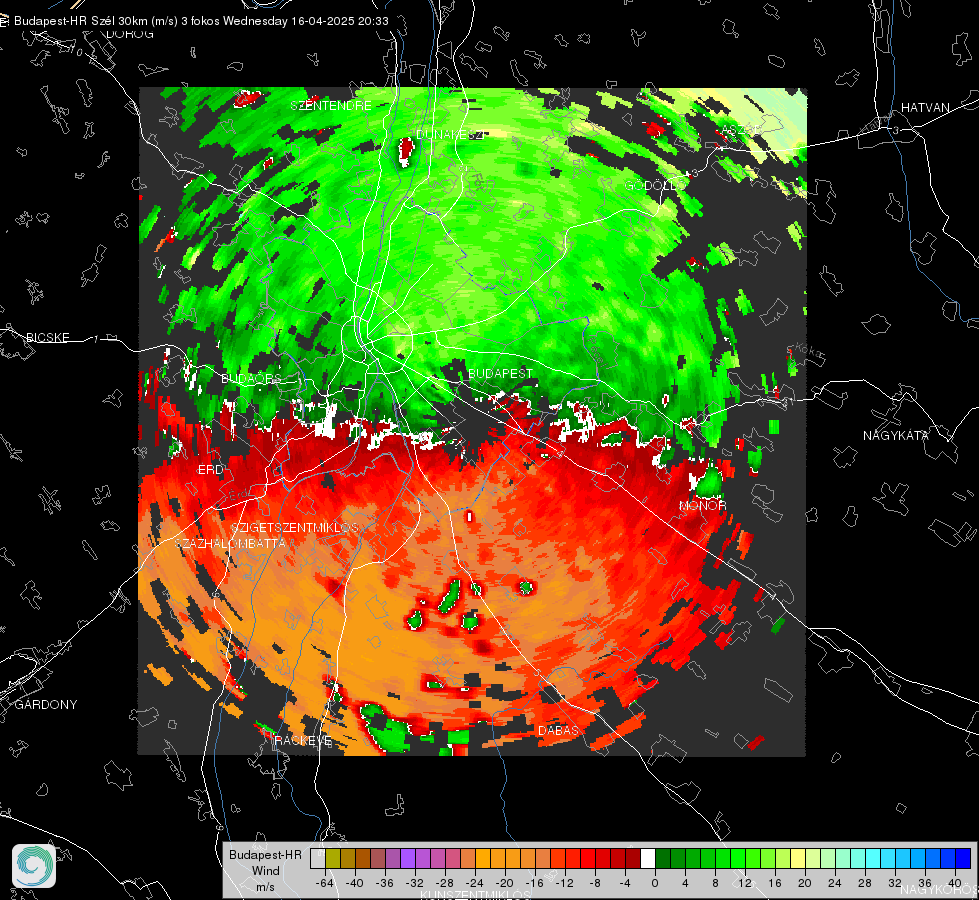Image resolution: width=979 pixels, height=900 pixels.
Task: Select the white zero-velocity legend swatch
Action: 648,858
